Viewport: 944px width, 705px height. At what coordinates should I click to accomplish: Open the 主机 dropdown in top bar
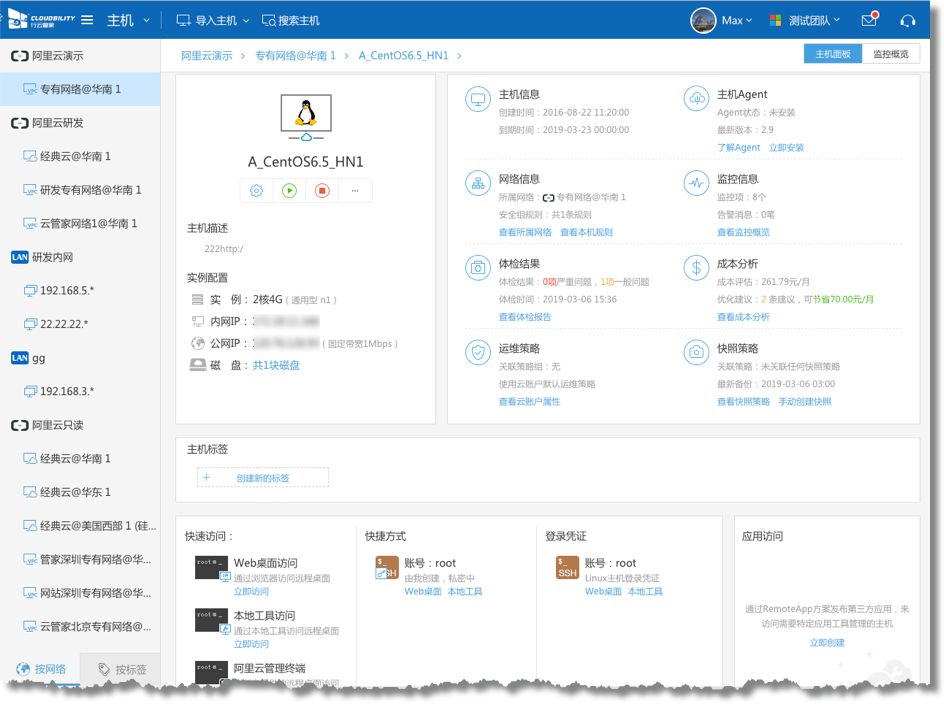(x=128, y=20)
